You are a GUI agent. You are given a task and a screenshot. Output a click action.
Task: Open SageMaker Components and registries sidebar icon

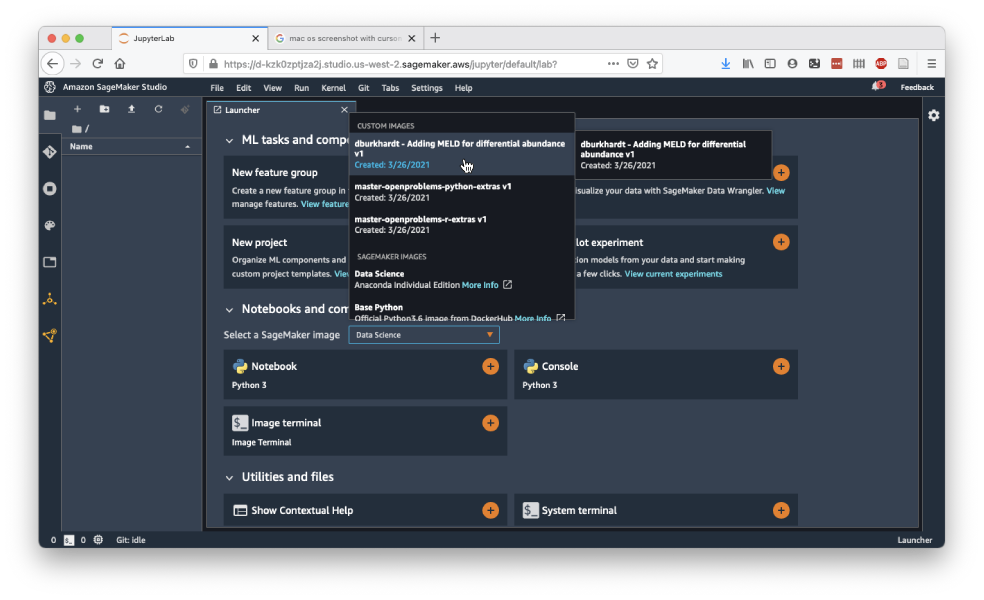pos(50,299)
